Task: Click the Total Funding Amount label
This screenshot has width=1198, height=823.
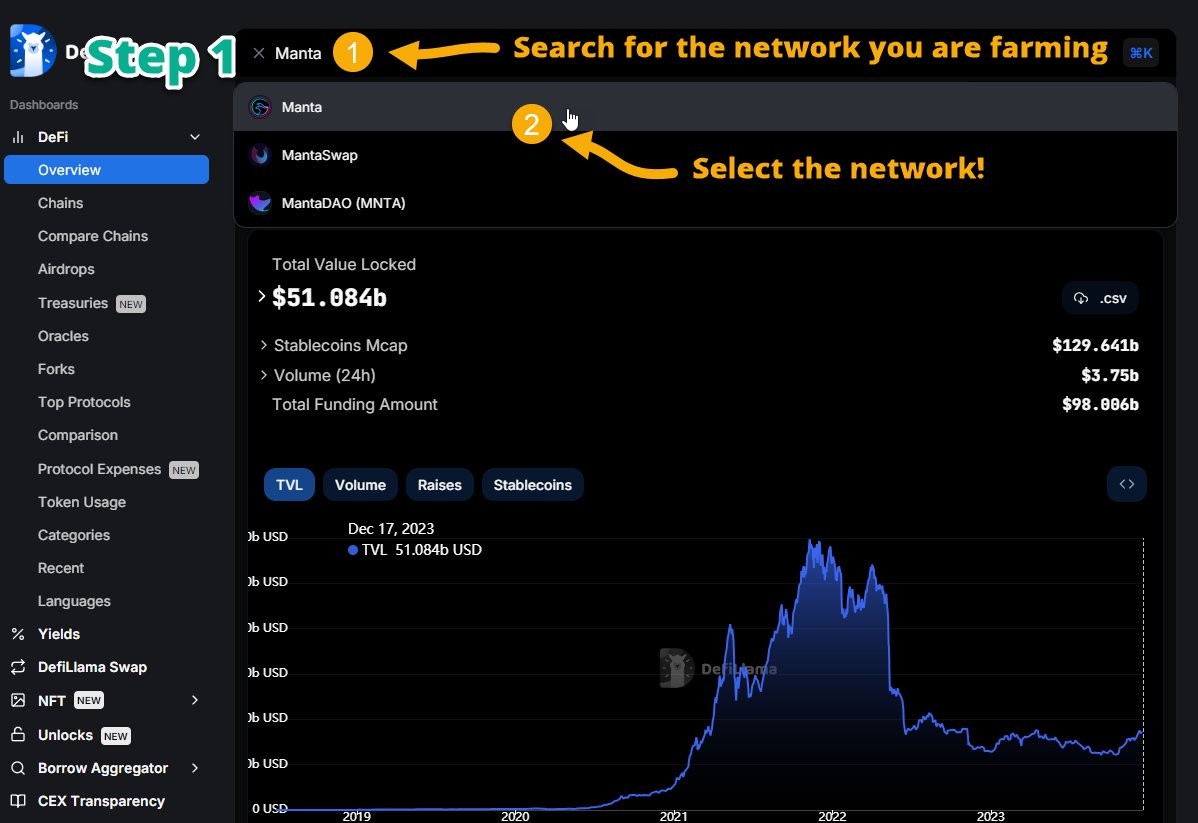Action: click(355, 404)
